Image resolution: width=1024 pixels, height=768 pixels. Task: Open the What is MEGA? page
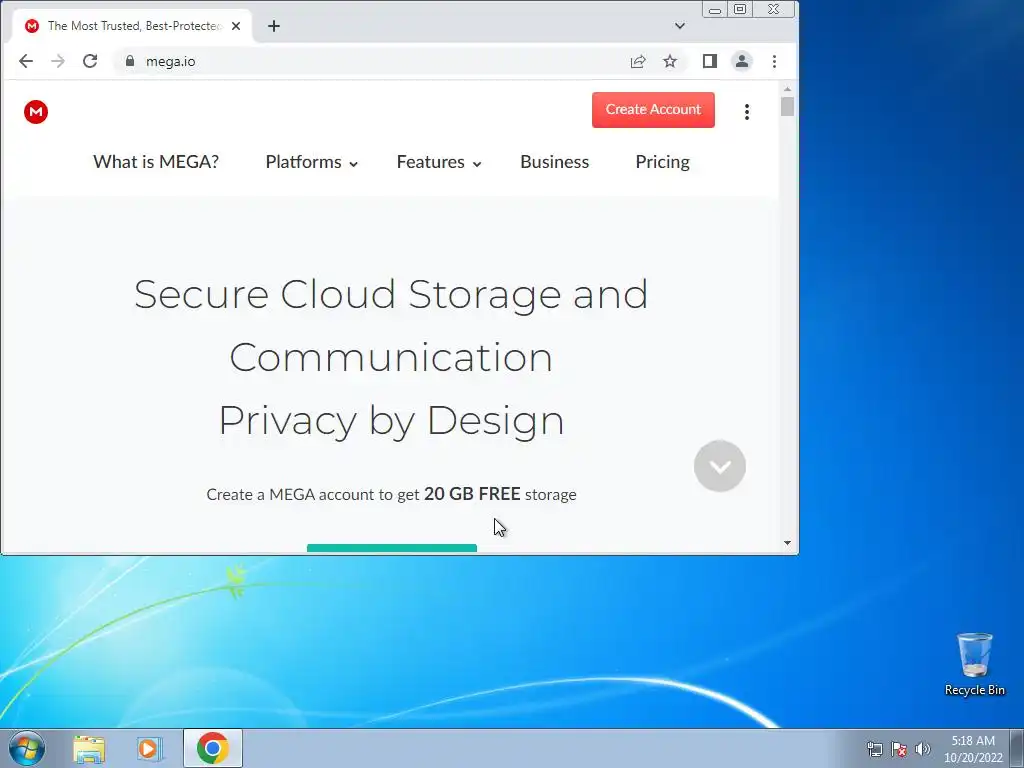point(156,162)
